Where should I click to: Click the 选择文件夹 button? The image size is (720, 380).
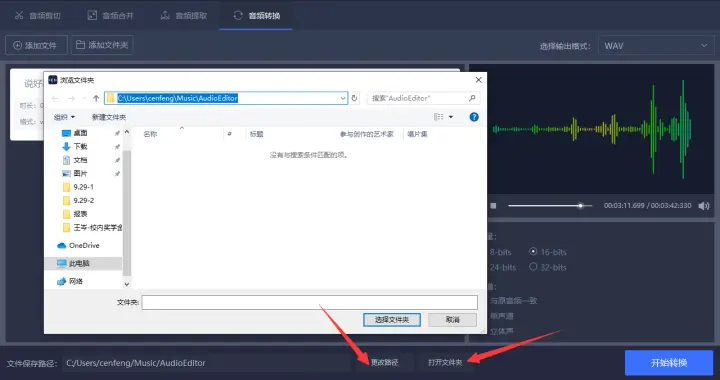(x=392, y=320)
